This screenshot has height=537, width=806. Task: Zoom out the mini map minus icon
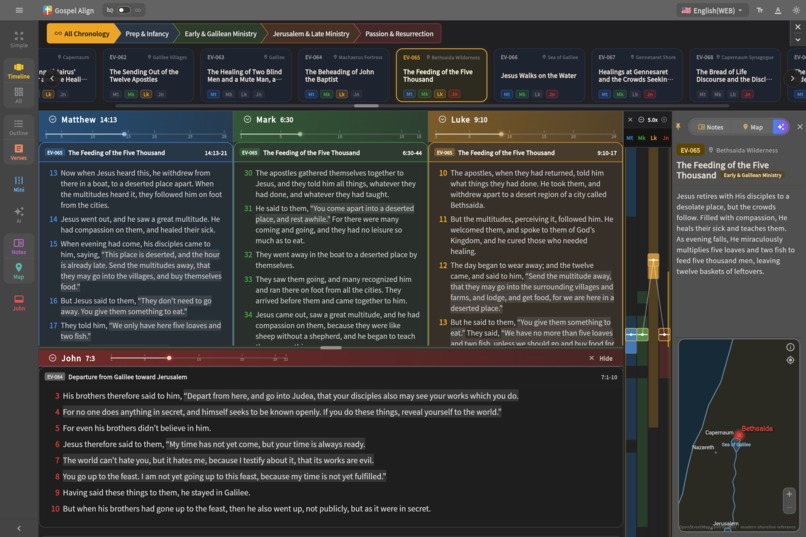pyautogui.click(x=641, y=120)
